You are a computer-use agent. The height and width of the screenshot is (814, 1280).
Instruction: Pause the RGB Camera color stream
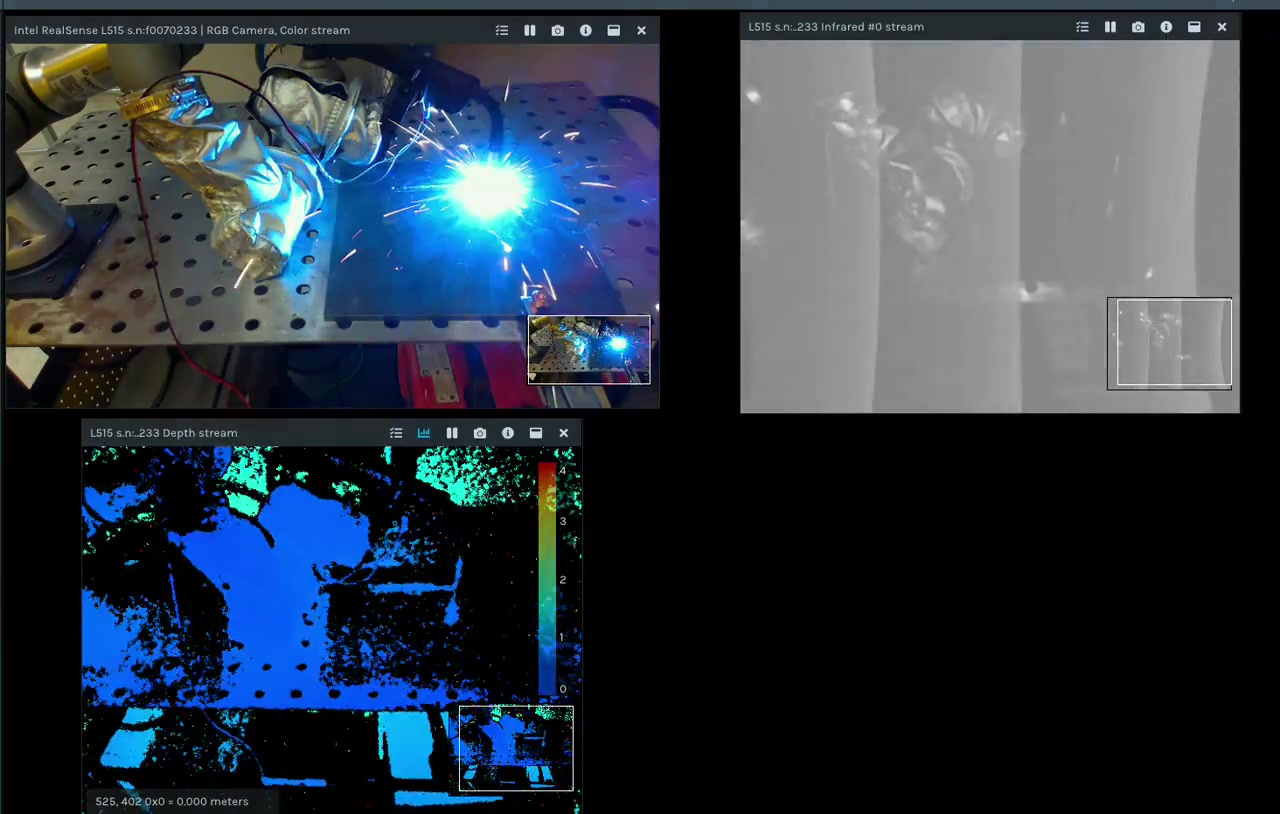click(x=530, y=31)
